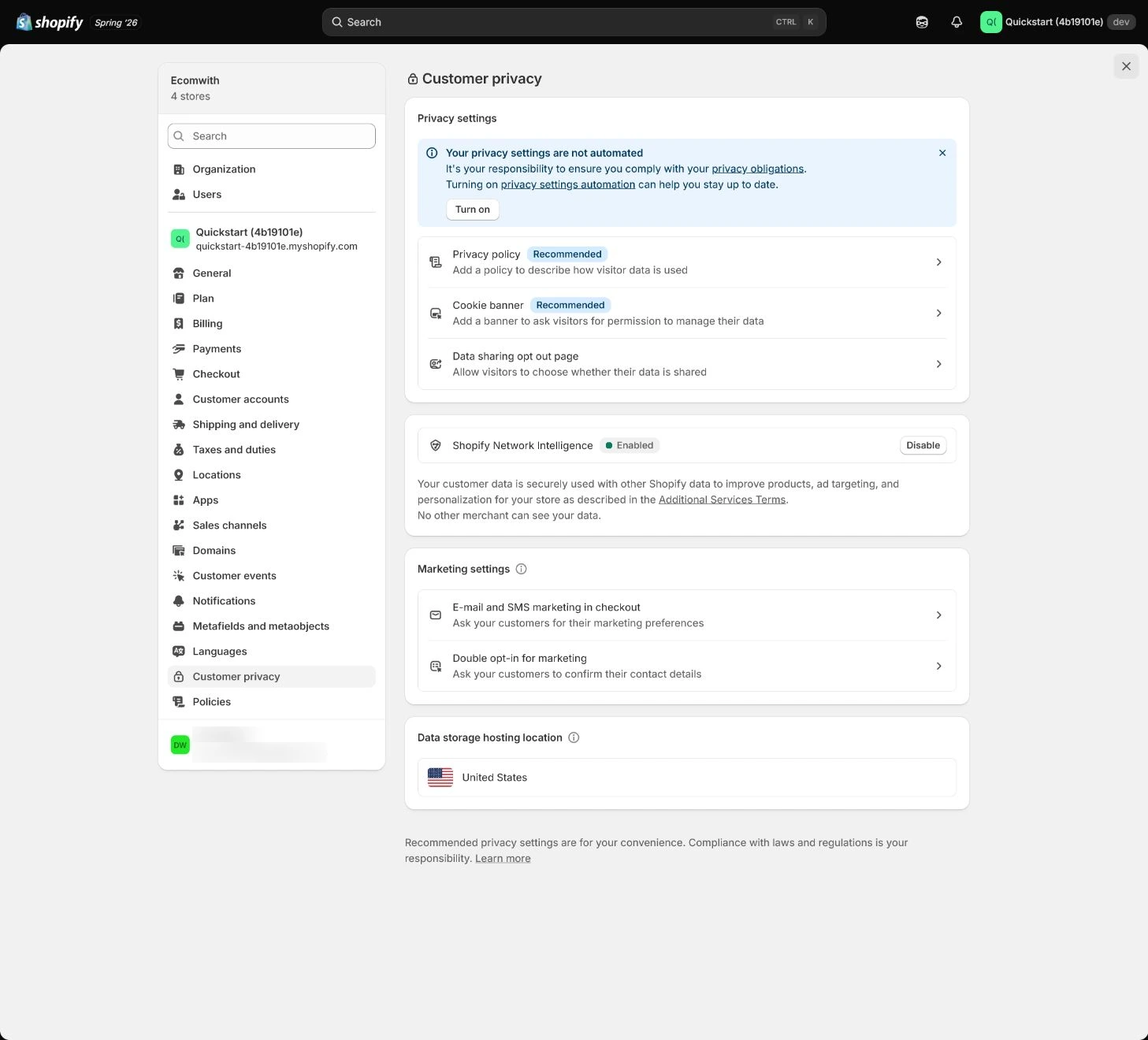The width and height of the screenshot is (1148, 1040).
Task: Click the Taxes and duties icon
Action: pos(179,450)
